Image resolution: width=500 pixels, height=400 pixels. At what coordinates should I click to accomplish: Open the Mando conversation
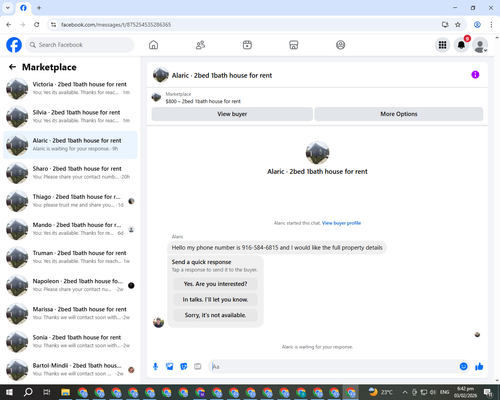[x=70, y=229]
